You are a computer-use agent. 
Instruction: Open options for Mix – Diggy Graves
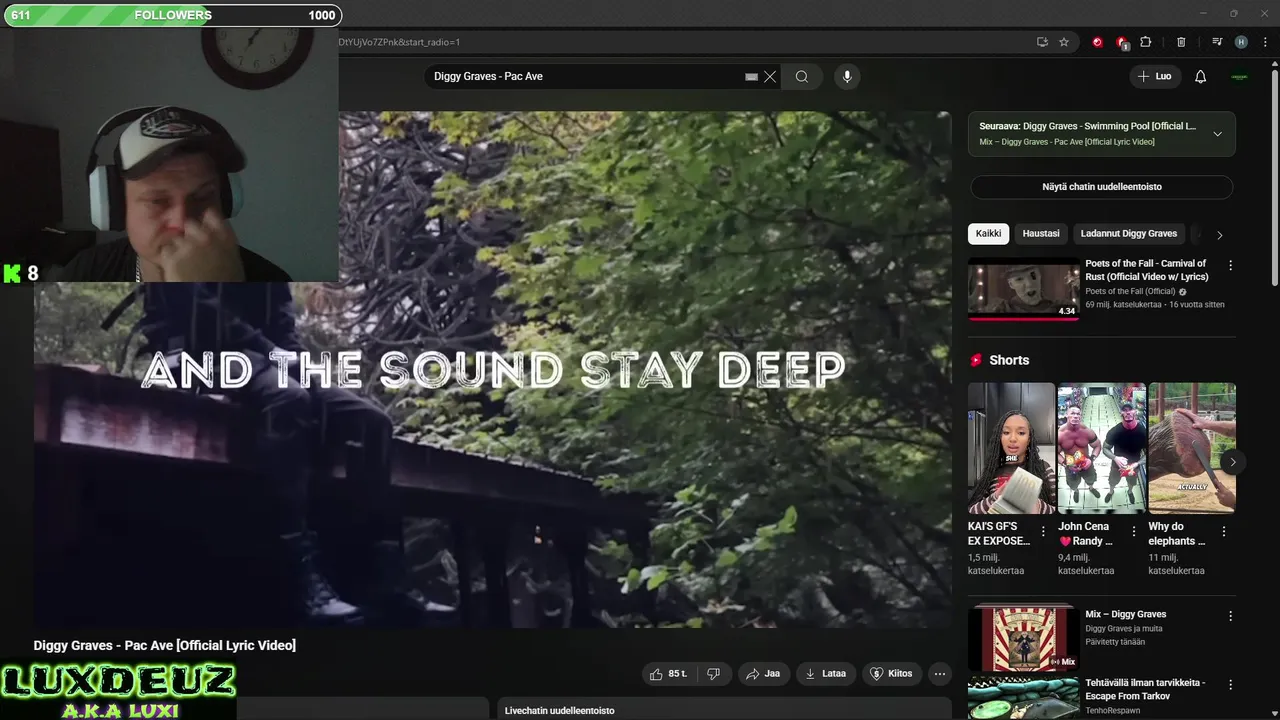point(1231,616)
